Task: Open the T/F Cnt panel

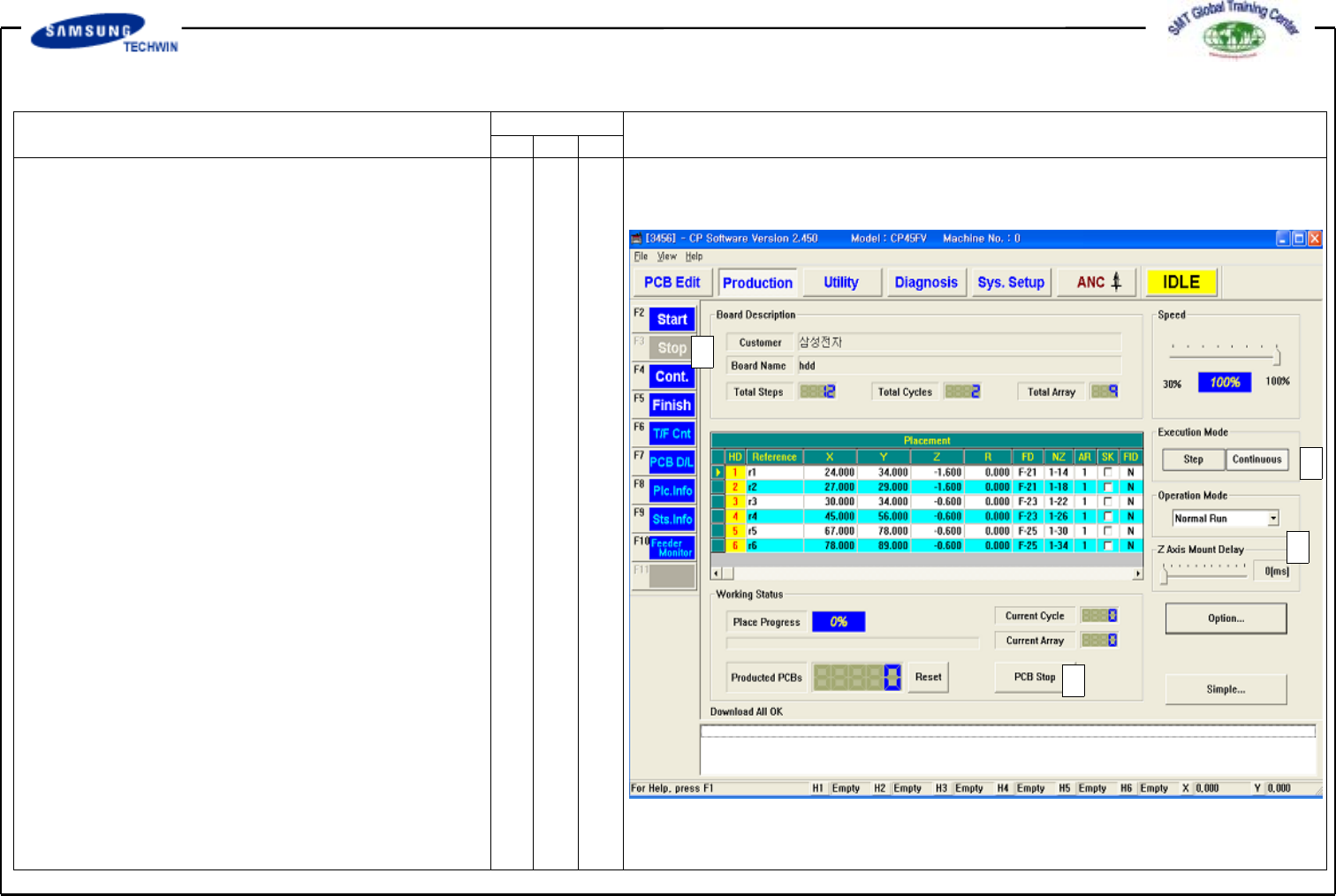Action: (672, 434)
